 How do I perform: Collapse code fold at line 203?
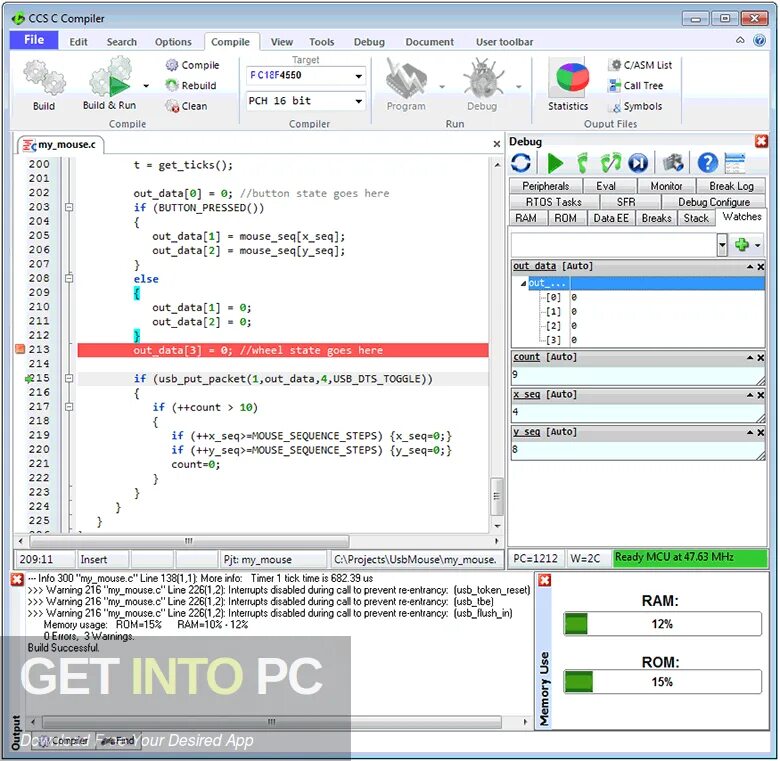[69, 207]
